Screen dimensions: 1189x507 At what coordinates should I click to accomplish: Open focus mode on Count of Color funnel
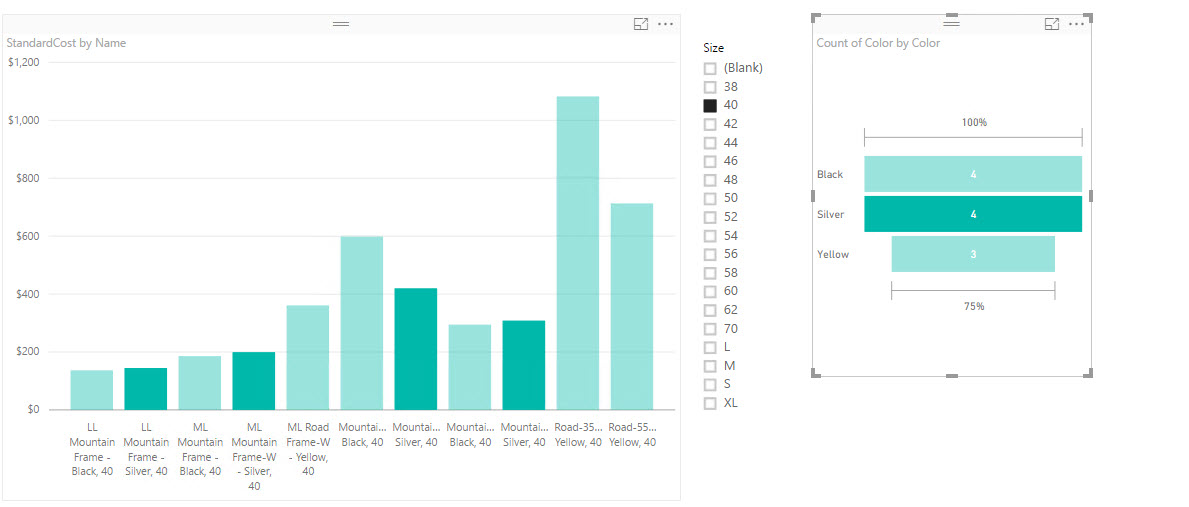[x=1051, y=24]
